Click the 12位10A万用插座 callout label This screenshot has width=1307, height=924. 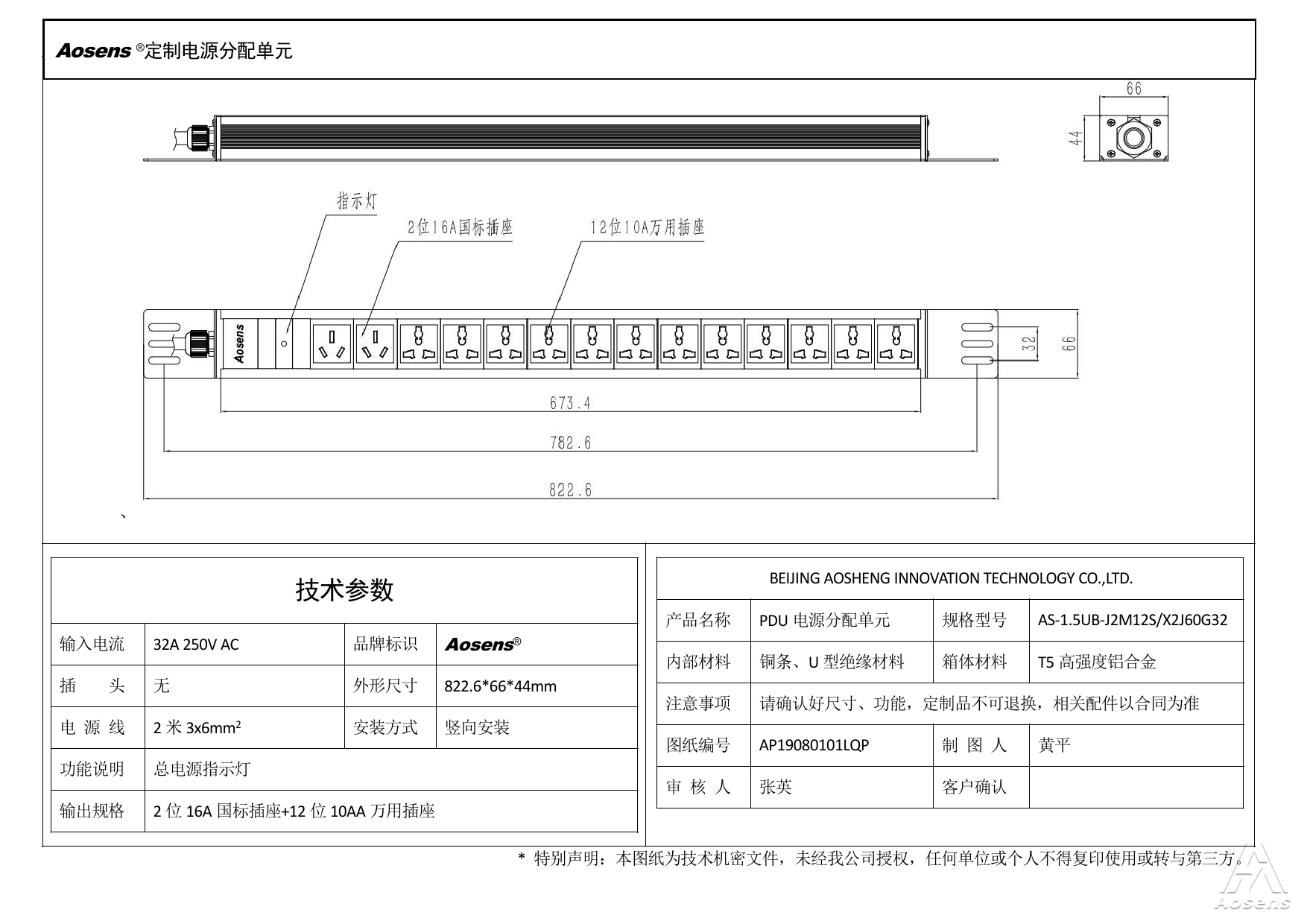tap(647, 227)
